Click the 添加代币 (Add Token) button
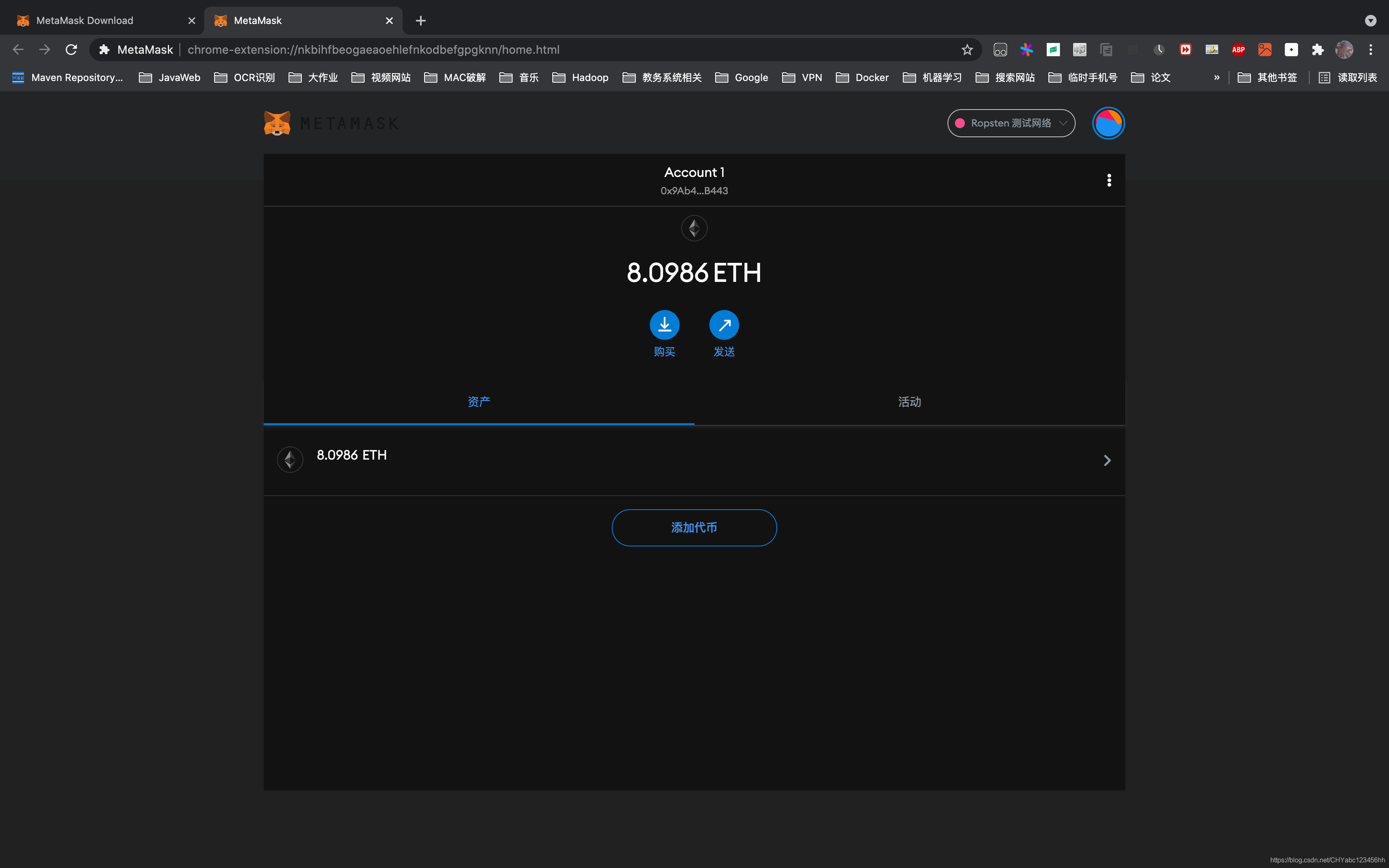 [x=694, y=527]
